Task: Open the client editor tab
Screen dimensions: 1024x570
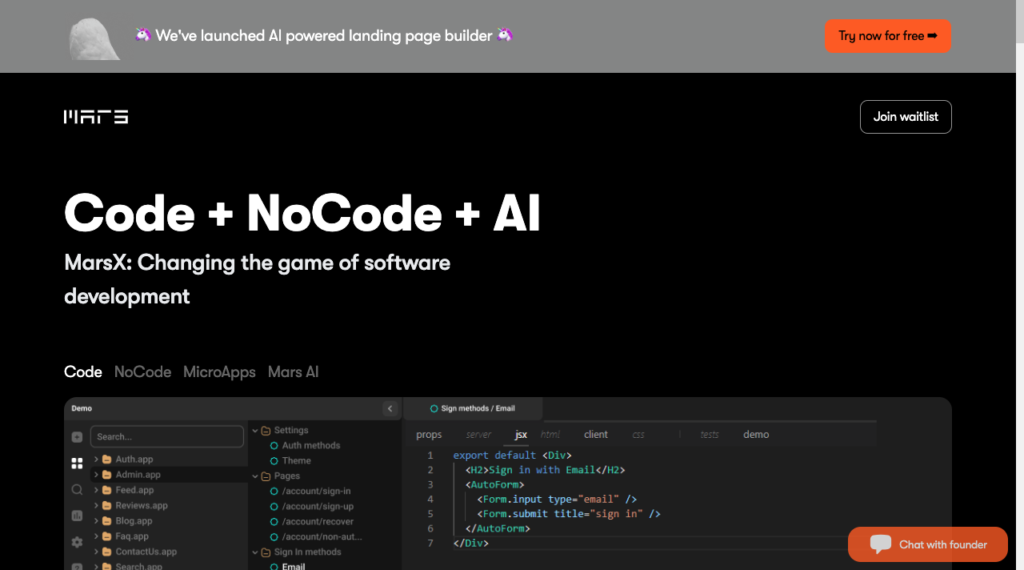Action: (x=596, y=435)
